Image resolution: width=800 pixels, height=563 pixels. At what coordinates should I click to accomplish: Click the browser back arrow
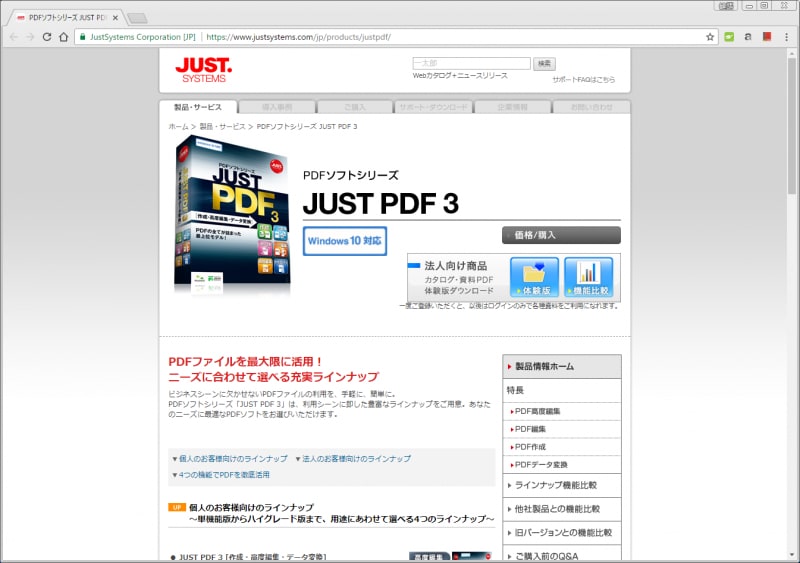14,37
